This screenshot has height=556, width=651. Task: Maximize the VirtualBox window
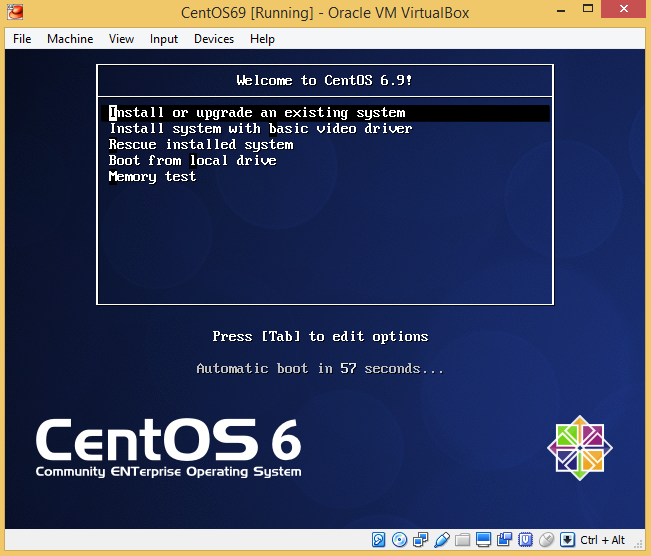[x=588, y=9]
